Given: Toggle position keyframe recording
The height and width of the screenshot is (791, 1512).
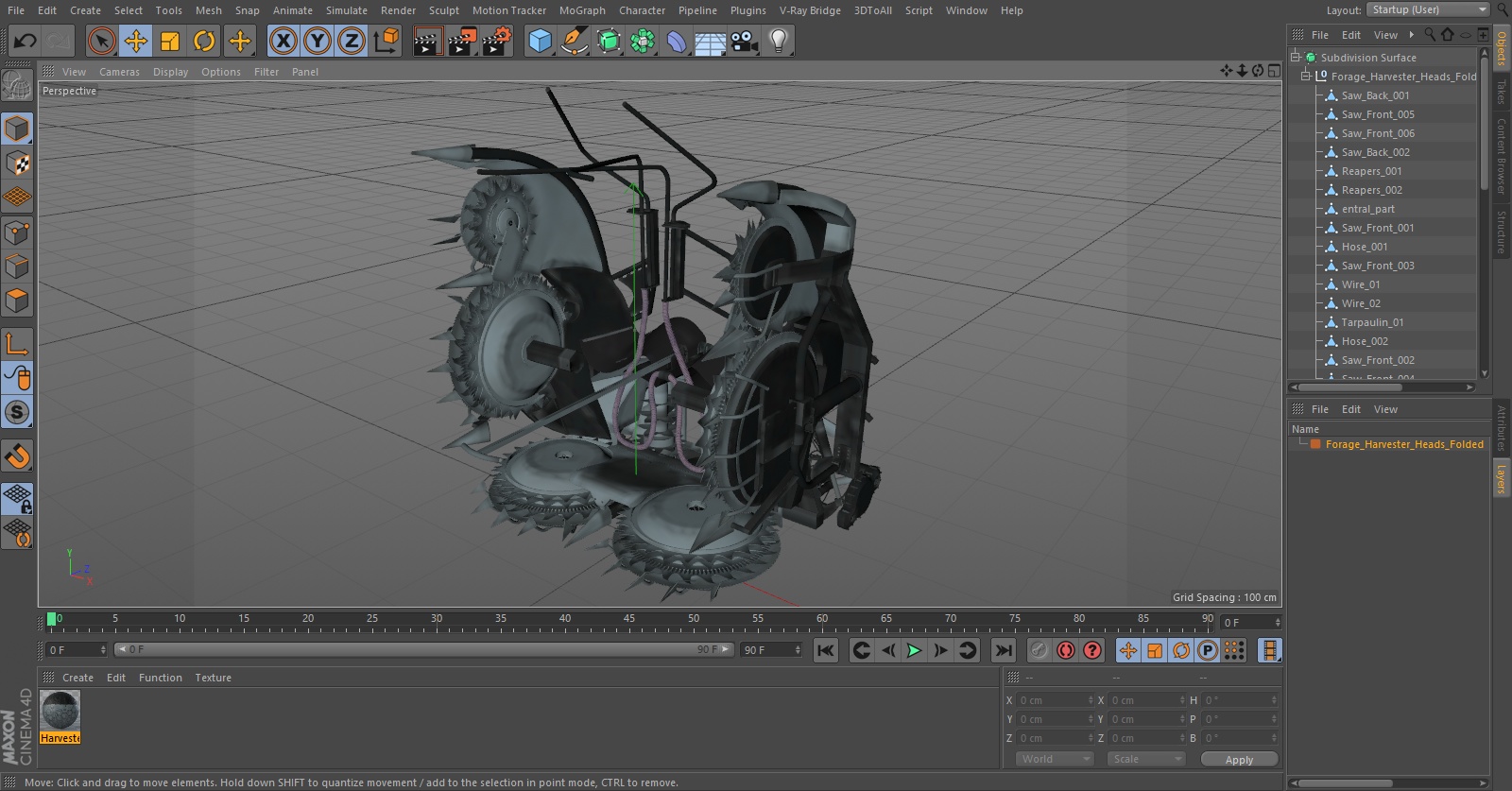Looking at the screenshot, I should [1128, 650].
